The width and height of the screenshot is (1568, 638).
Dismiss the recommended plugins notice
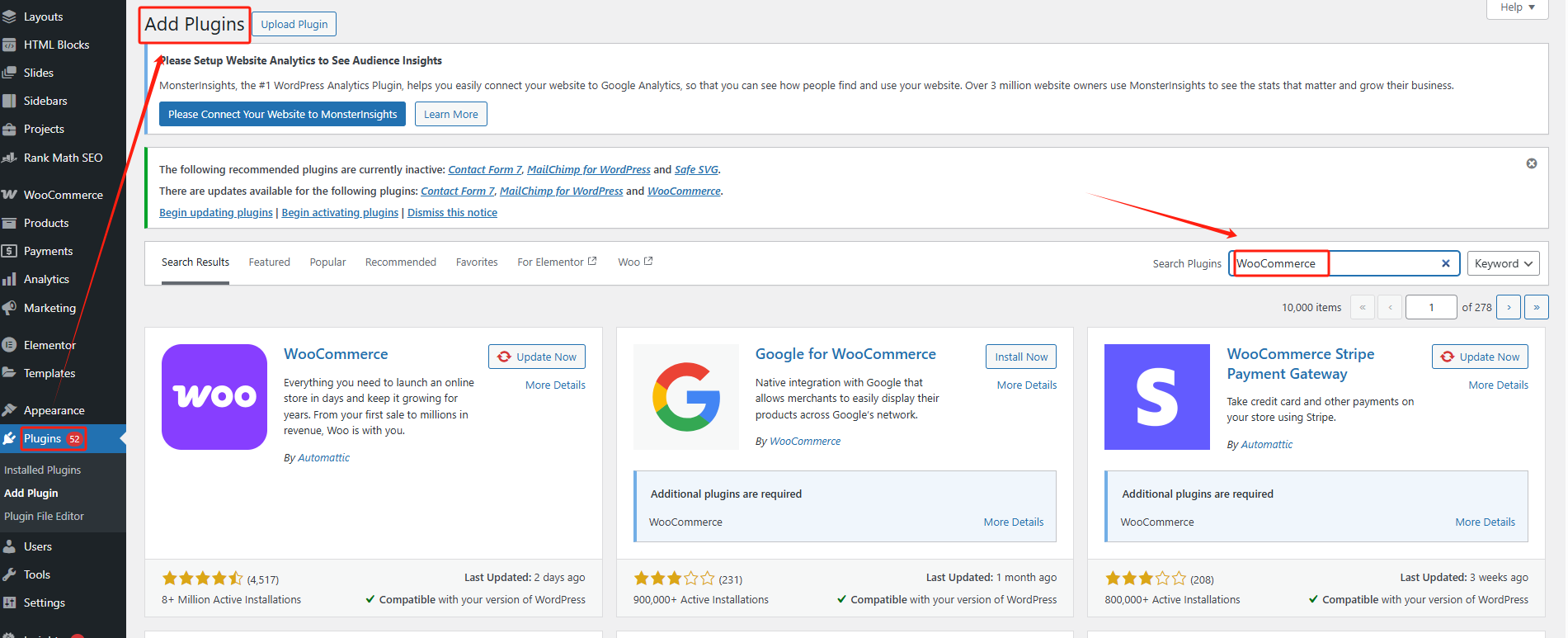tap(1531, 163)
